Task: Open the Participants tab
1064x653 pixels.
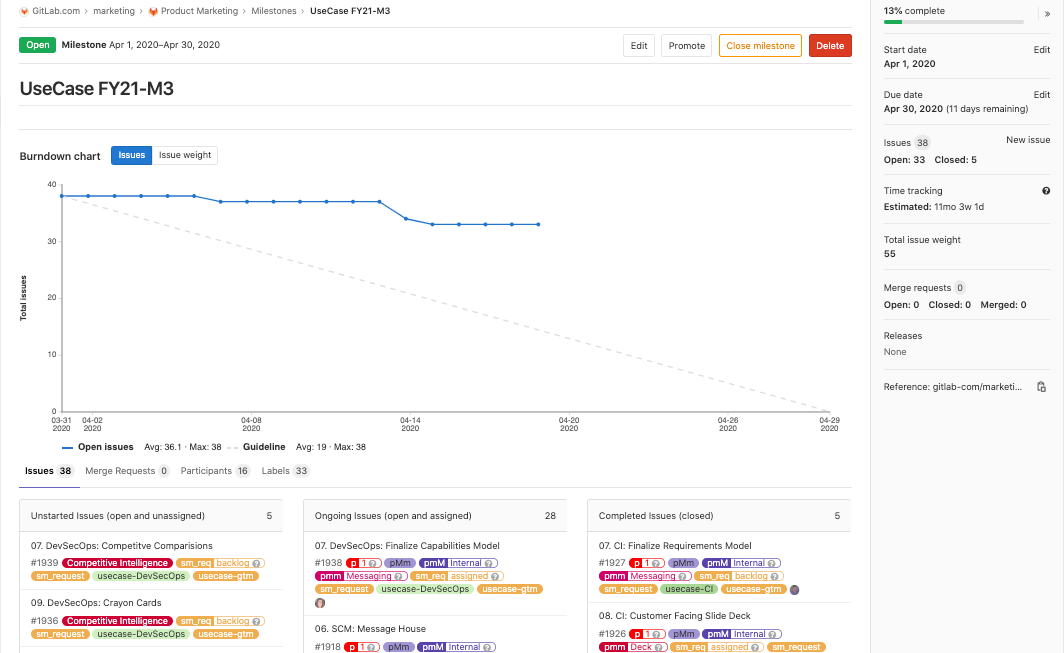Action: coord(215,471)
